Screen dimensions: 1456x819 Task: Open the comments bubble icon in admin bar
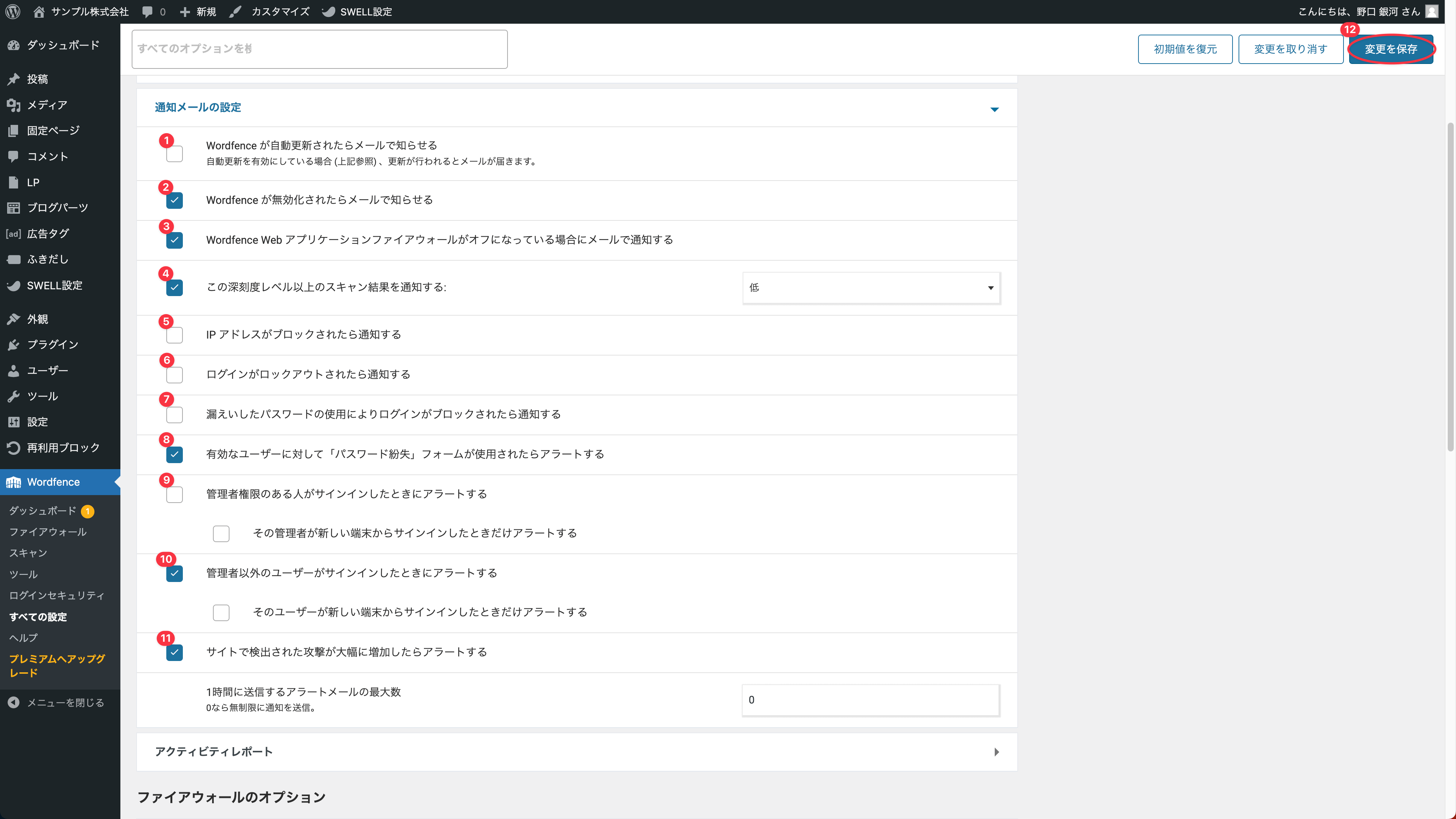point(147,11)
